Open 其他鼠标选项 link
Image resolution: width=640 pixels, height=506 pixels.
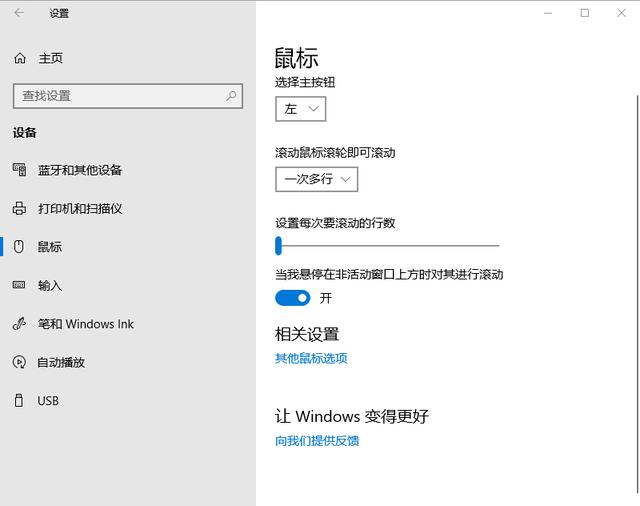311,358
